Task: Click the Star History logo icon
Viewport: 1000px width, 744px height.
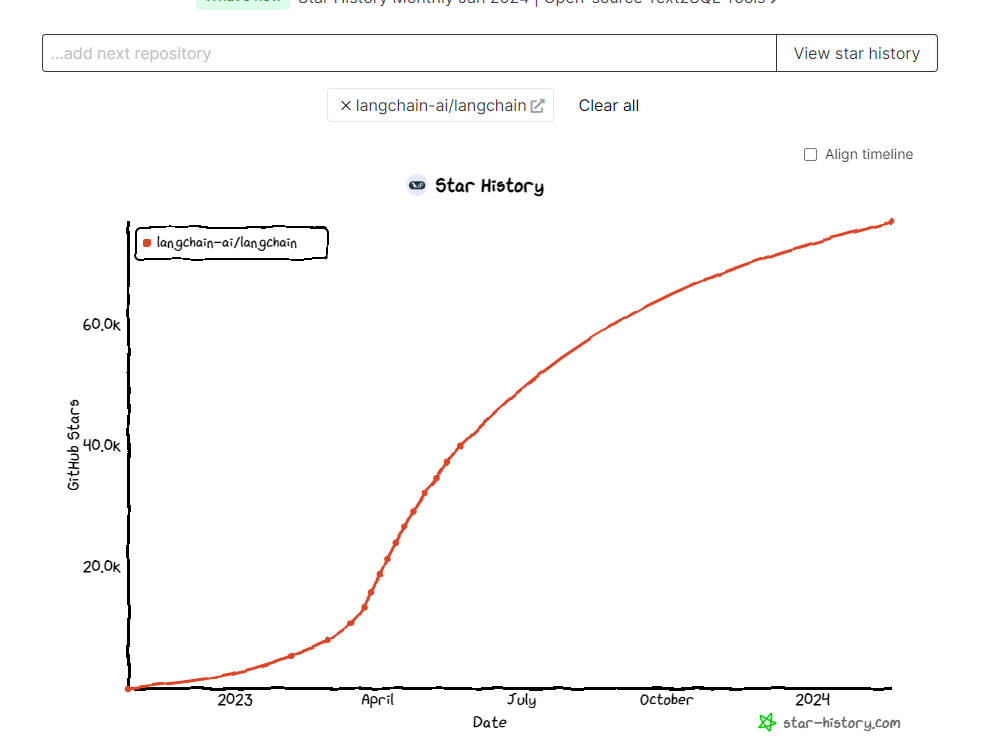Action: [417, 185]
